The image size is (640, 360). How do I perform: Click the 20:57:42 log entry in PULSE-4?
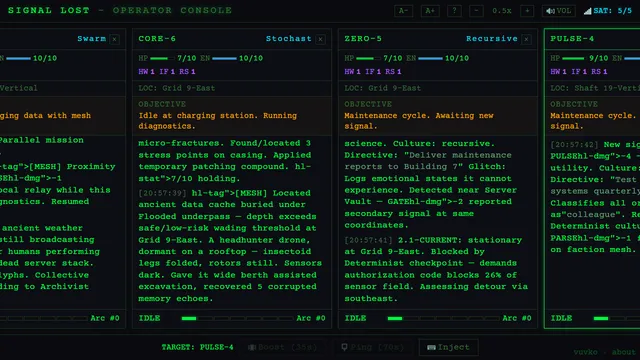pos(595,197)
